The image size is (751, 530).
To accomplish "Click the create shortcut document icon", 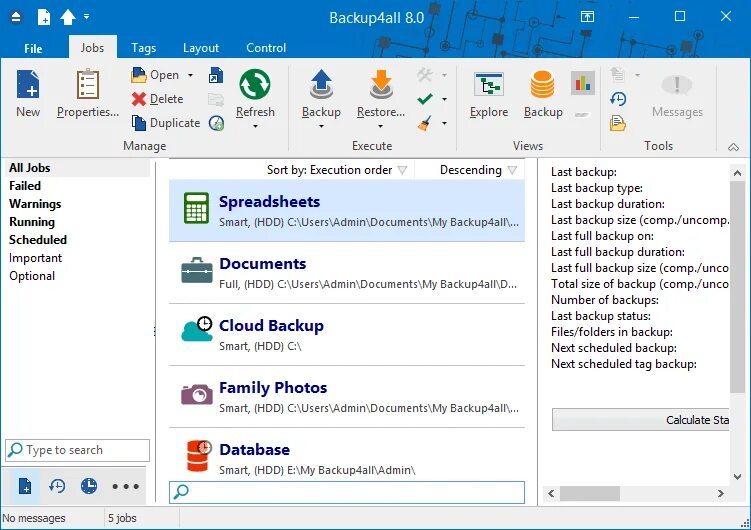I will click(x=216, y=75).
